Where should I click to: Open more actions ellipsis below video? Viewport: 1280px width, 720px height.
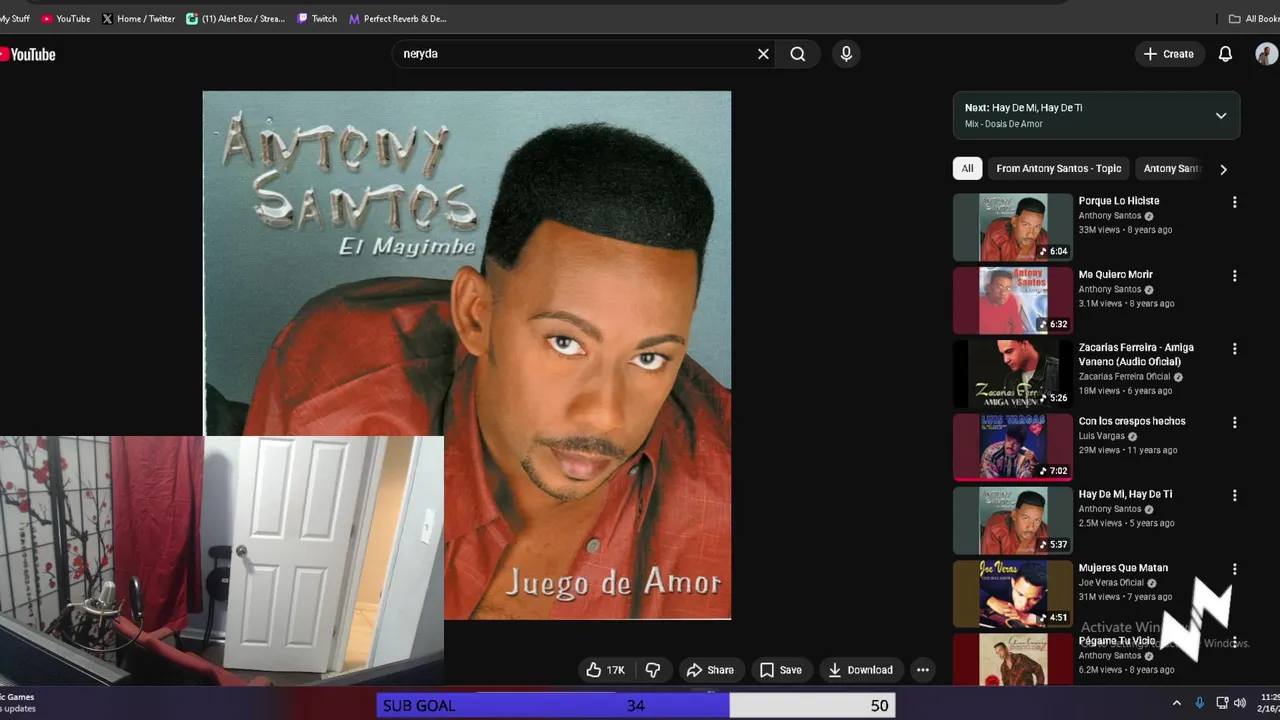point(923,670)
